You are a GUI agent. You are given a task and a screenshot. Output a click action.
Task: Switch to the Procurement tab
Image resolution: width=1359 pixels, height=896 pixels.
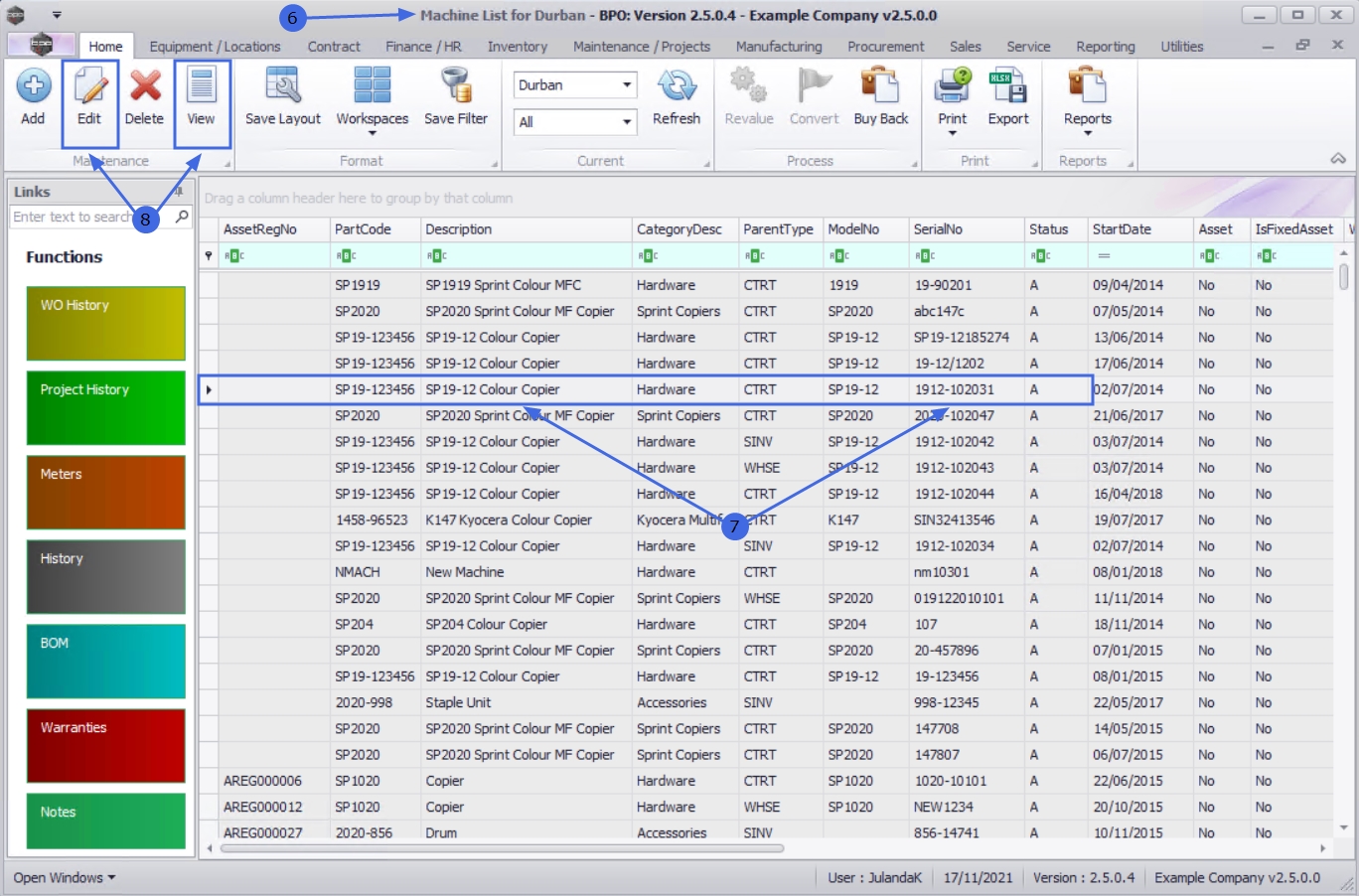click(x=885, y=47)
